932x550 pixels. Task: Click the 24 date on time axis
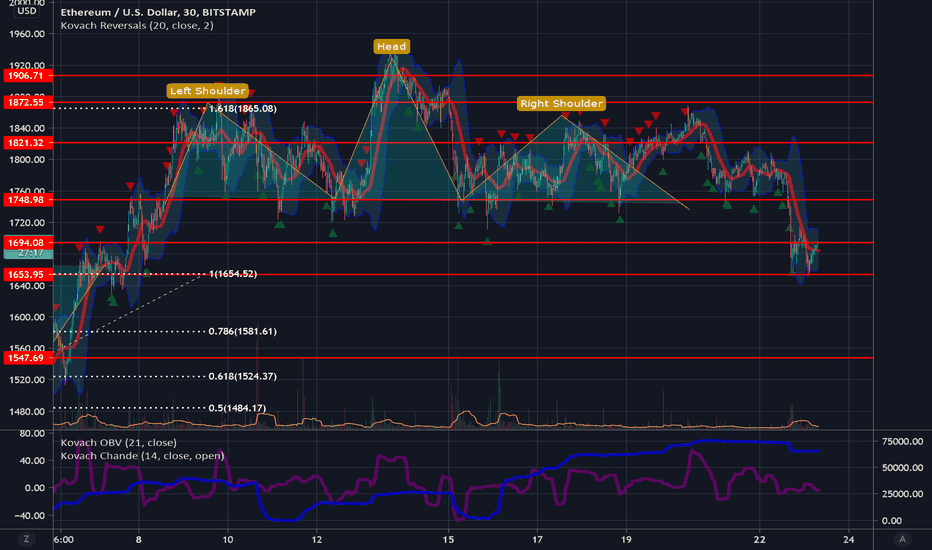pyautogui.click(x=849, y=540)
